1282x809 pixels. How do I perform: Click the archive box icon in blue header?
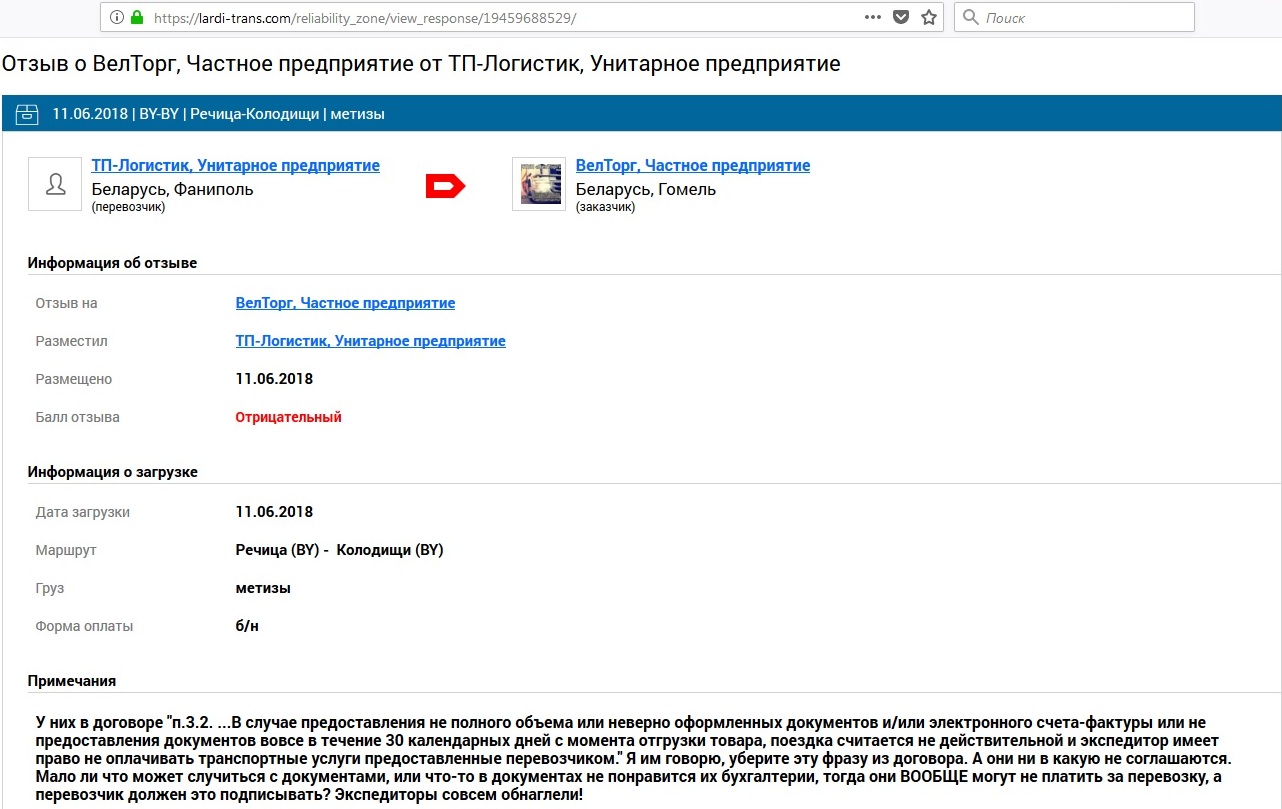click(x=27, y=114)
